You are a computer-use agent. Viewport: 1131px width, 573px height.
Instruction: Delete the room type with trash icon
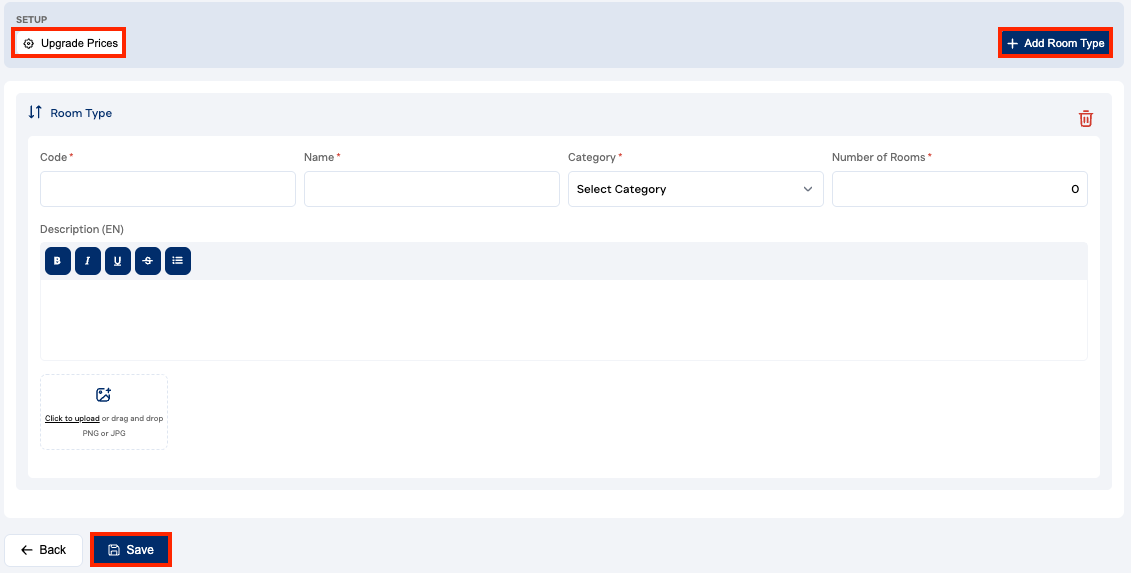(x=1085, y=119)
